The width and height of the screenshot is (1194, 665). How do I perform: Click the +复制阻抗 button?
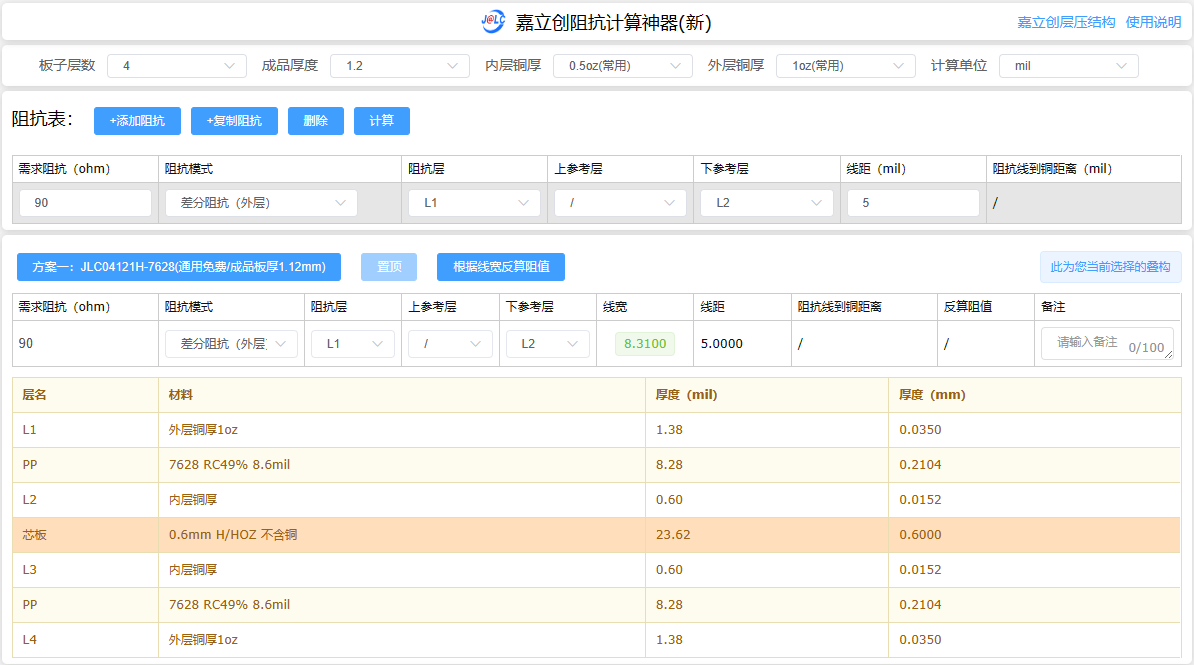pyautogui.click(x=234, y=121)
